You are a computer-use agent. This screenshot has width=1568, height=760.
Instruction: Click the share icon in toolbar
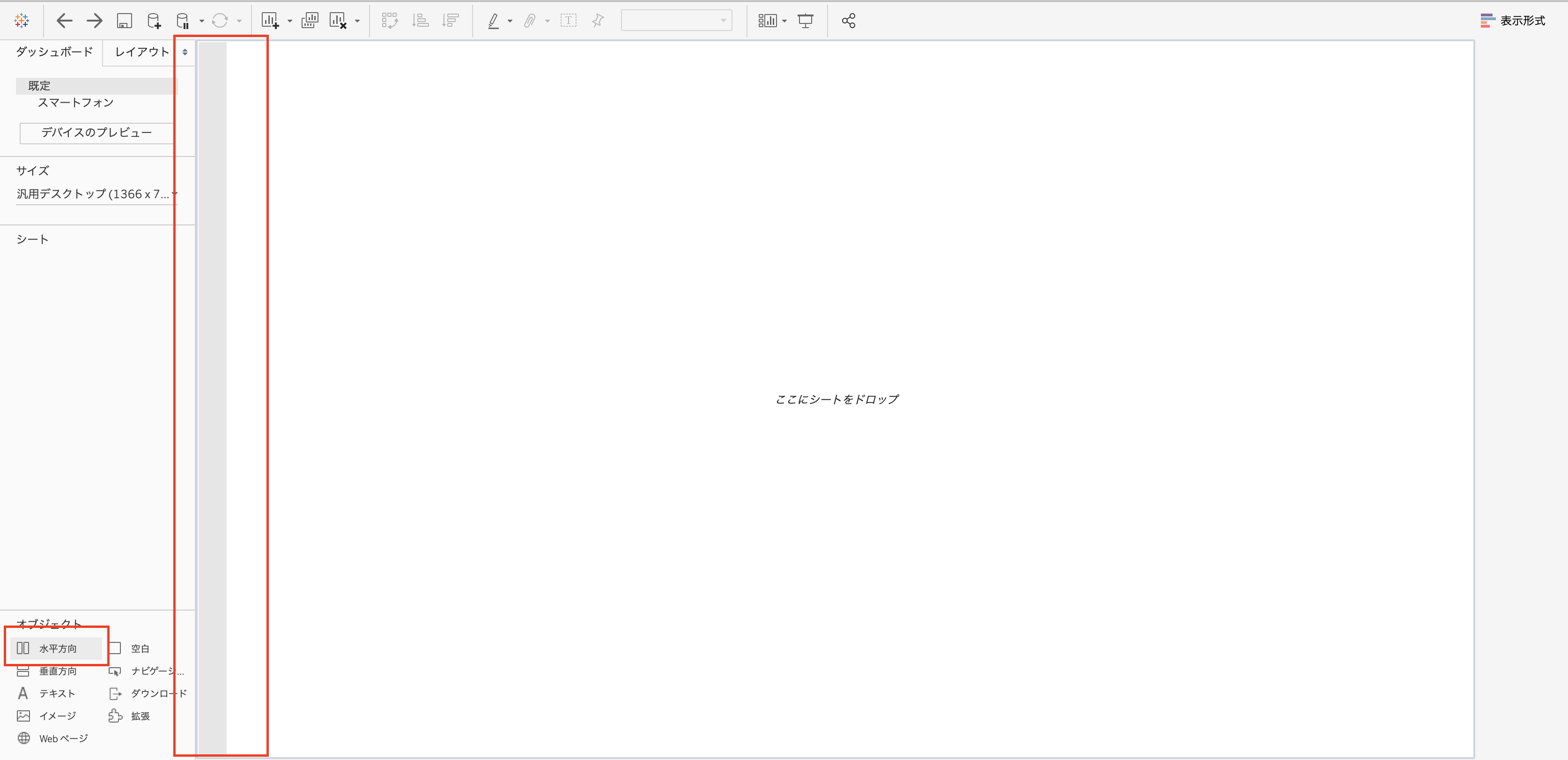(x=849, y=21)
